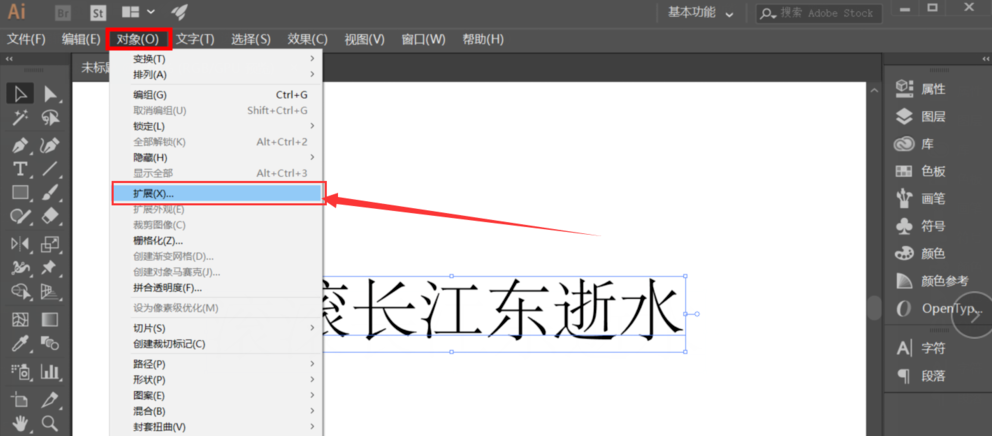Select the Mesh tool

click(20, 319)
